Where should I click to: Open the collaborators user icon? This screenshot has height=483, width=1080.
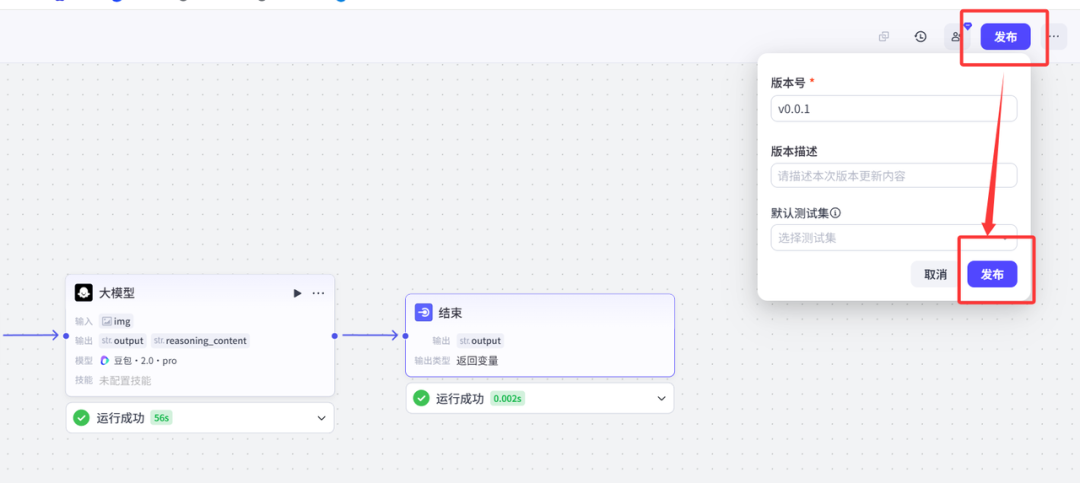pyautogui.click(x=957, y=37)
